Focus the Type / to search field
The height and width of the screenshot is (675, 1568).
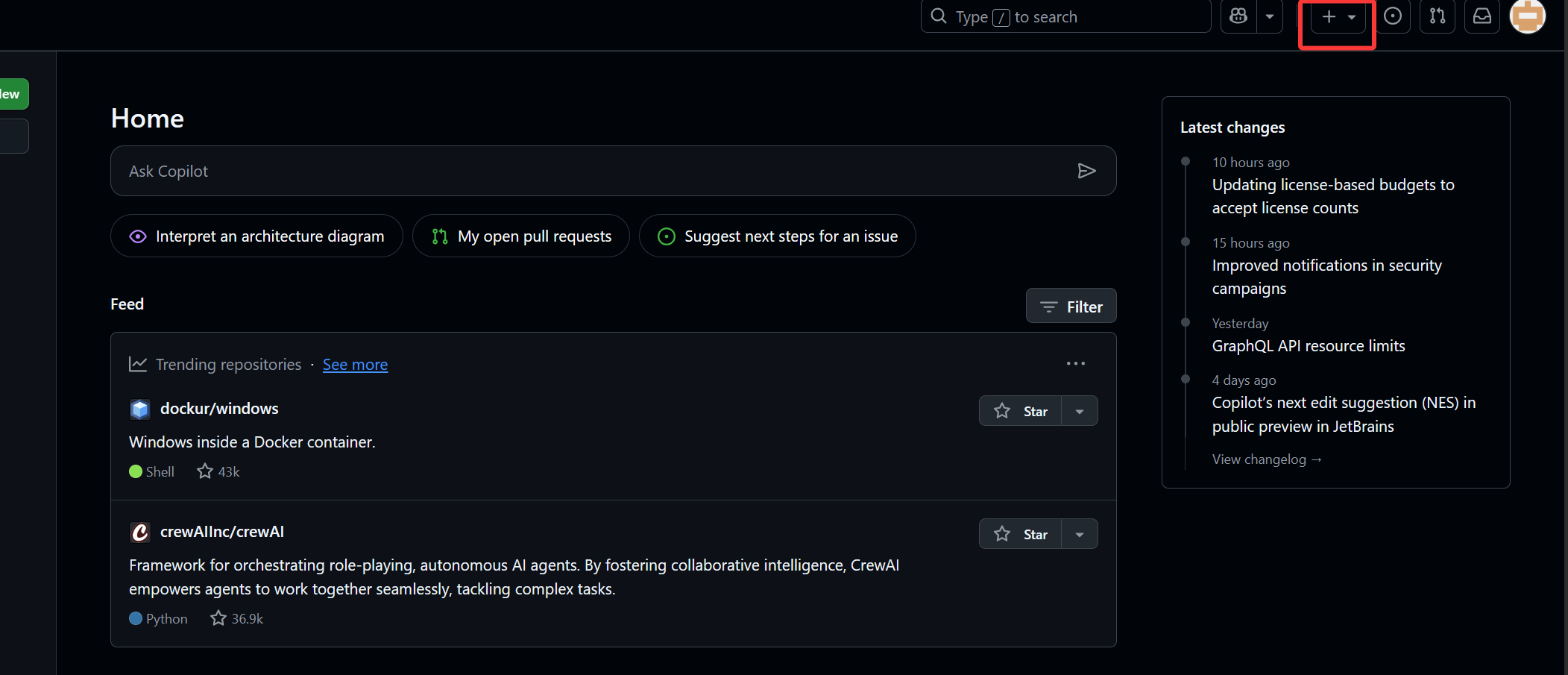pyautogui.click(x=1065, y=16)
